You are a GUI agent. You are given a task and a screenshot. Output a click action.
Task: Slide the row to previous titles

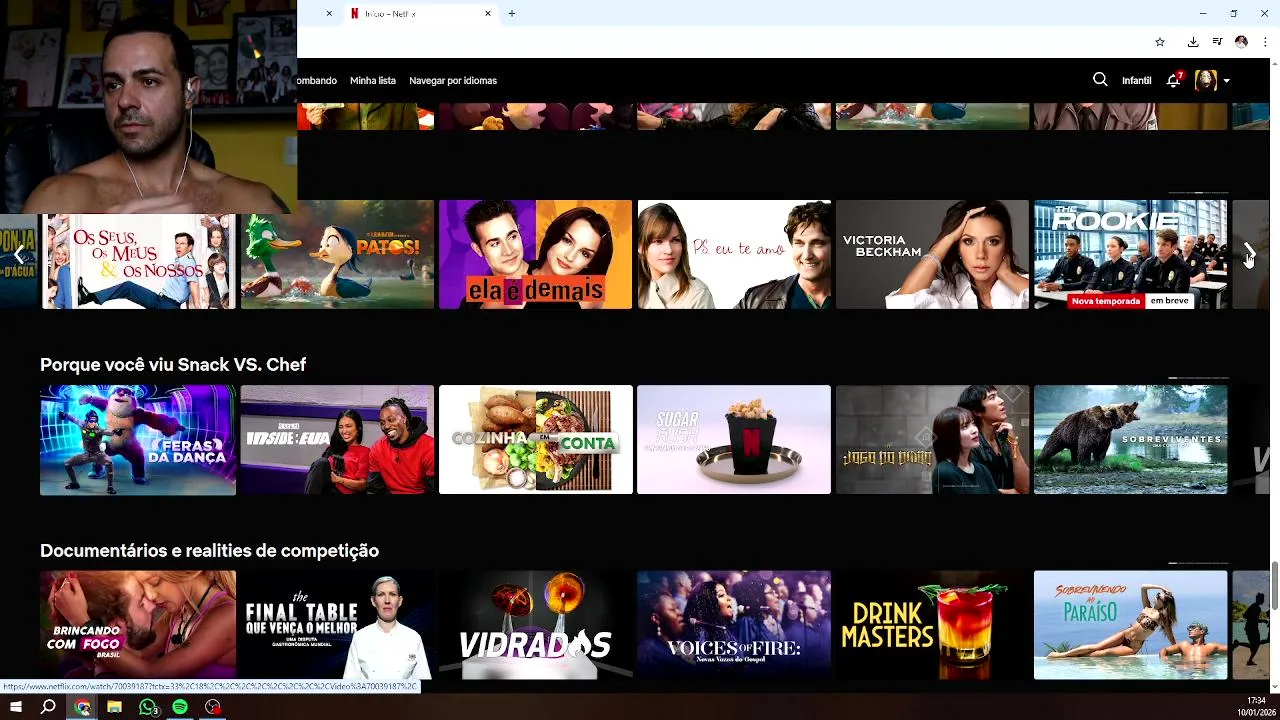click(x=18, y=254)
